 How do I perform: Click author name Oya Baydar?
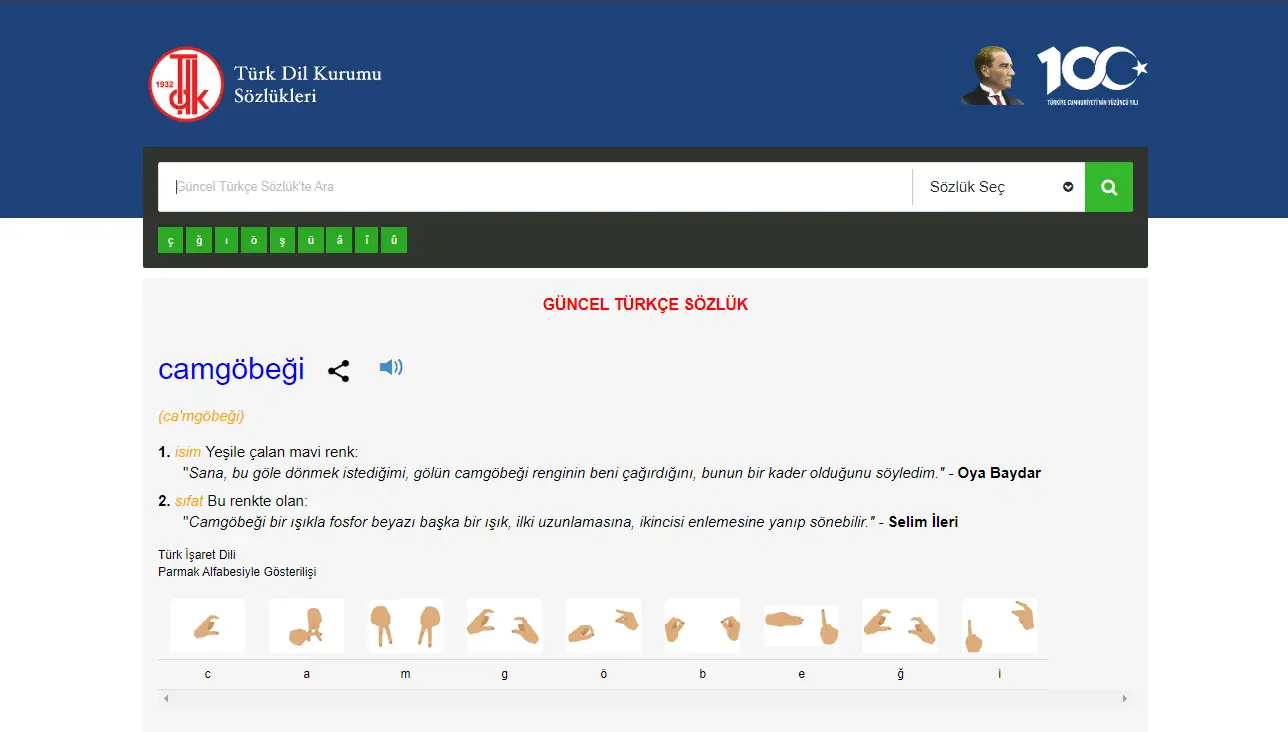point(999,473)
